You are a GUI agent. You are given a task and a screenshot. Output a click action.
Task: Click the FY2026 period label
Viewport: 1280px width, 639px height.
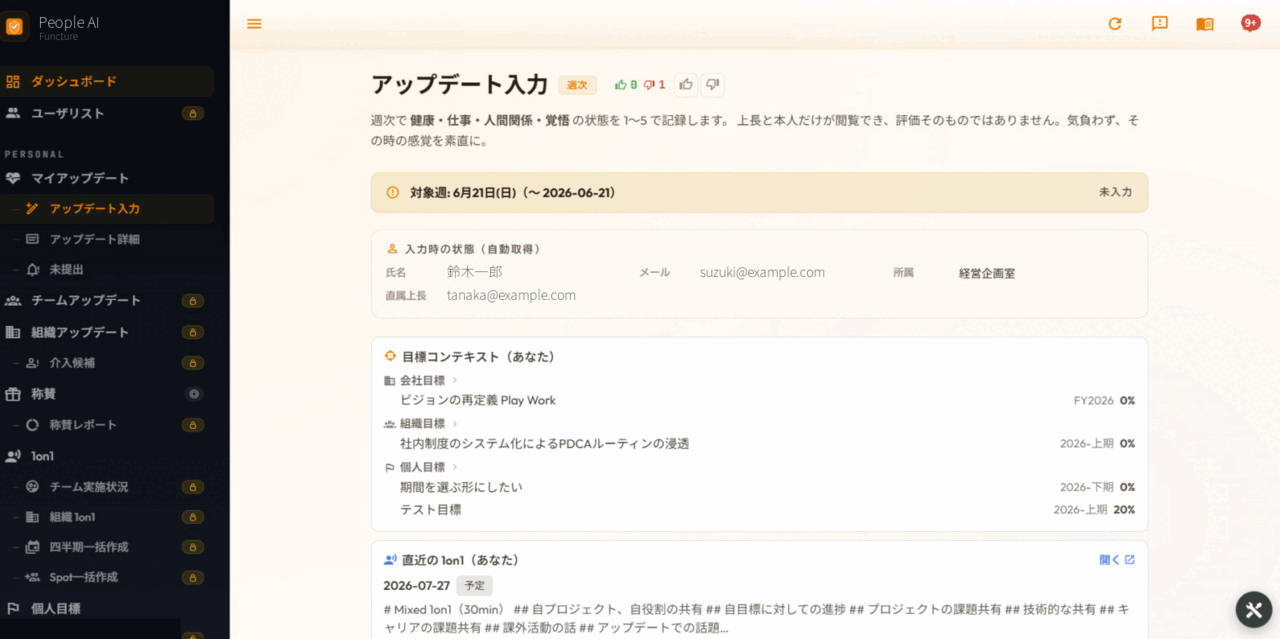click(1093, 400)
